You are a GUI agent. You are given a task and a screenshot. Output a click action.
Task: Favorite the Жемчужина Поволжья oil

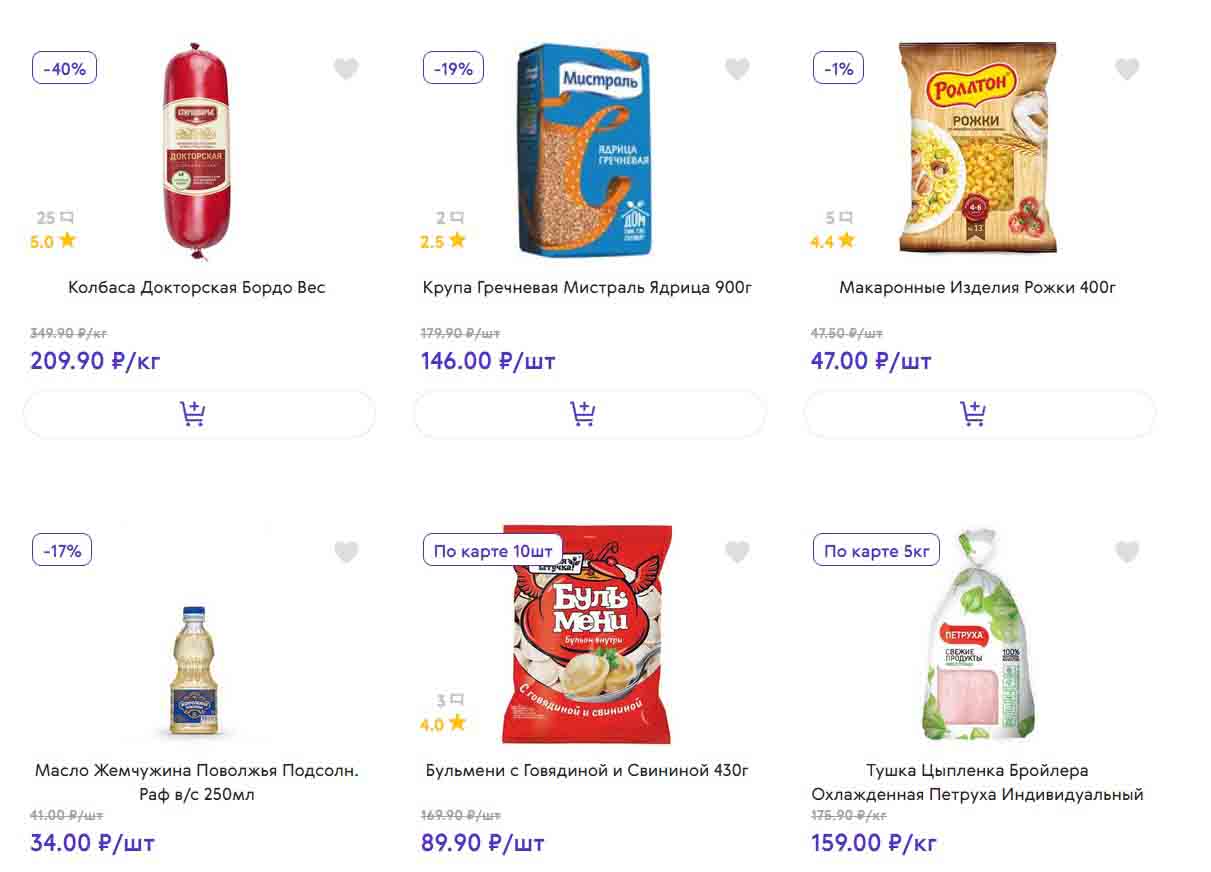[346, 552]
